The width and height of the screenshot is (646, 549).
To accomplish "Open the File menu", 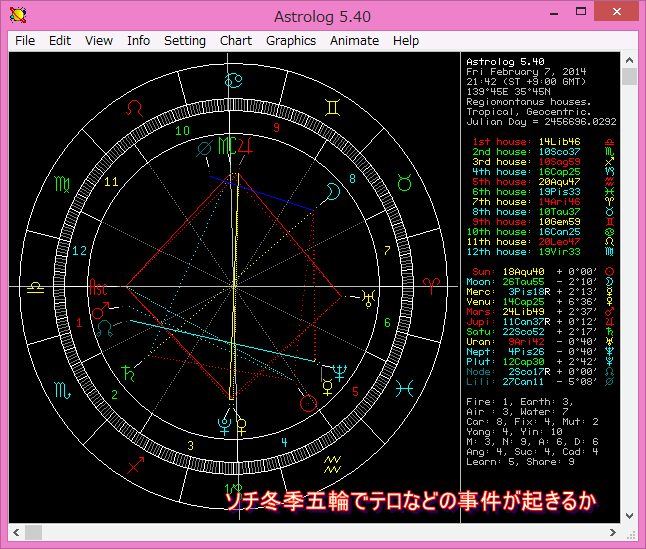I will 25,41.
